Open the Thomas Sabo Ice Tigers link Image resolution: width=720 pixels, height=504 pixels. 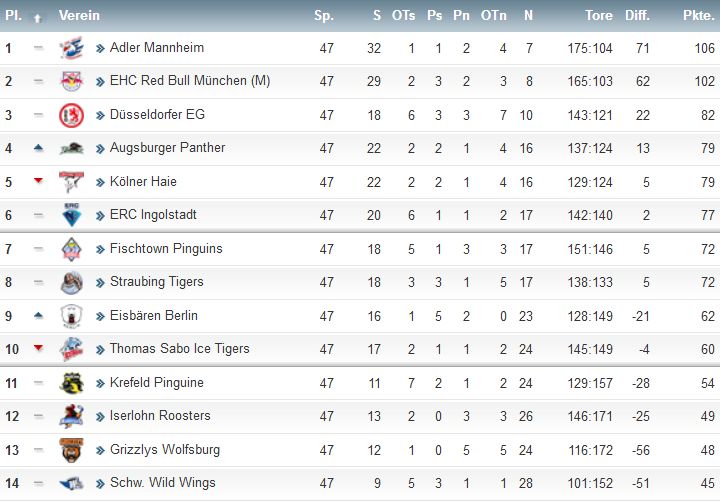pyautogui.click(x=180, y=348)
